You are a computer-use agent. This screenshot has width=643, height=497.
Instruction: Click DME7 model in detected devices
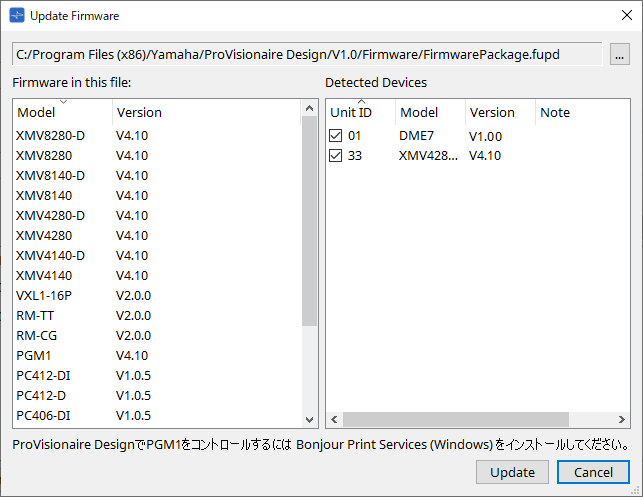point(416,135)
